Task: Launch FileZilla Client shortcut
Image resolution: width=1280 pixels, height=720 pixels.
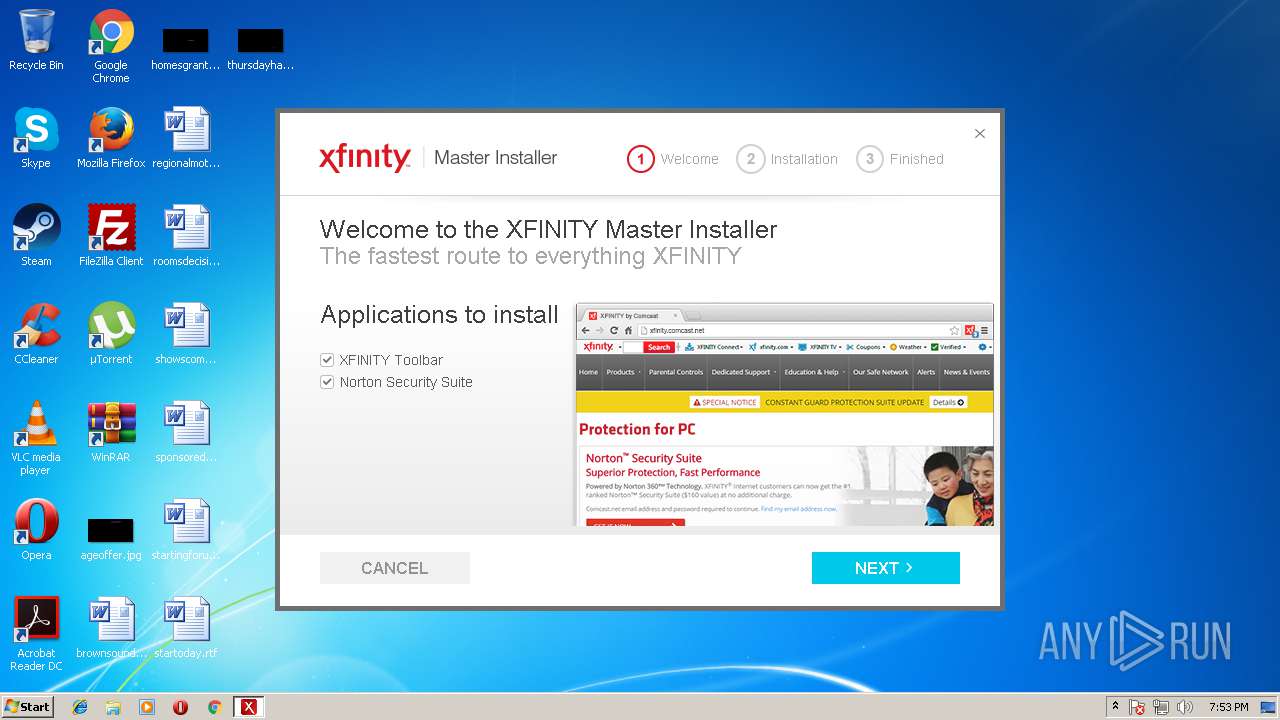Action: coord(111,236)
